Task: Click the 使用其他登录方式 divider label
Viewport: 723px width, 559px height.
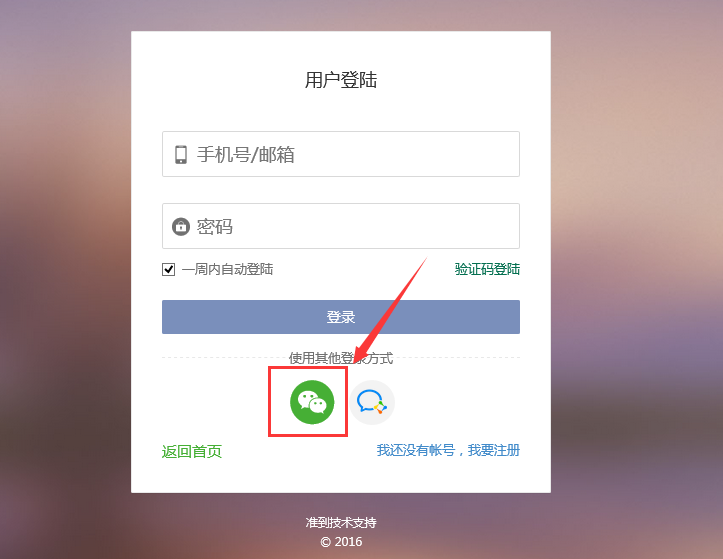Action: 341,358
